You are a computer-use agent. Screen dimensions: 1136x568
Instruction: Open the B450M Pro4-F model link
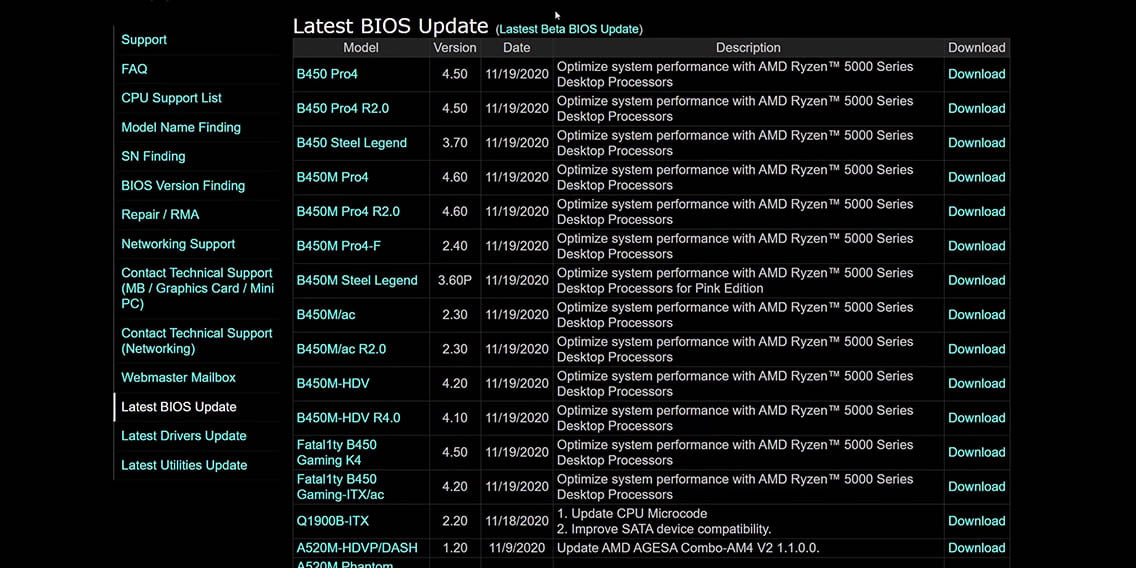tap(338, 246)
